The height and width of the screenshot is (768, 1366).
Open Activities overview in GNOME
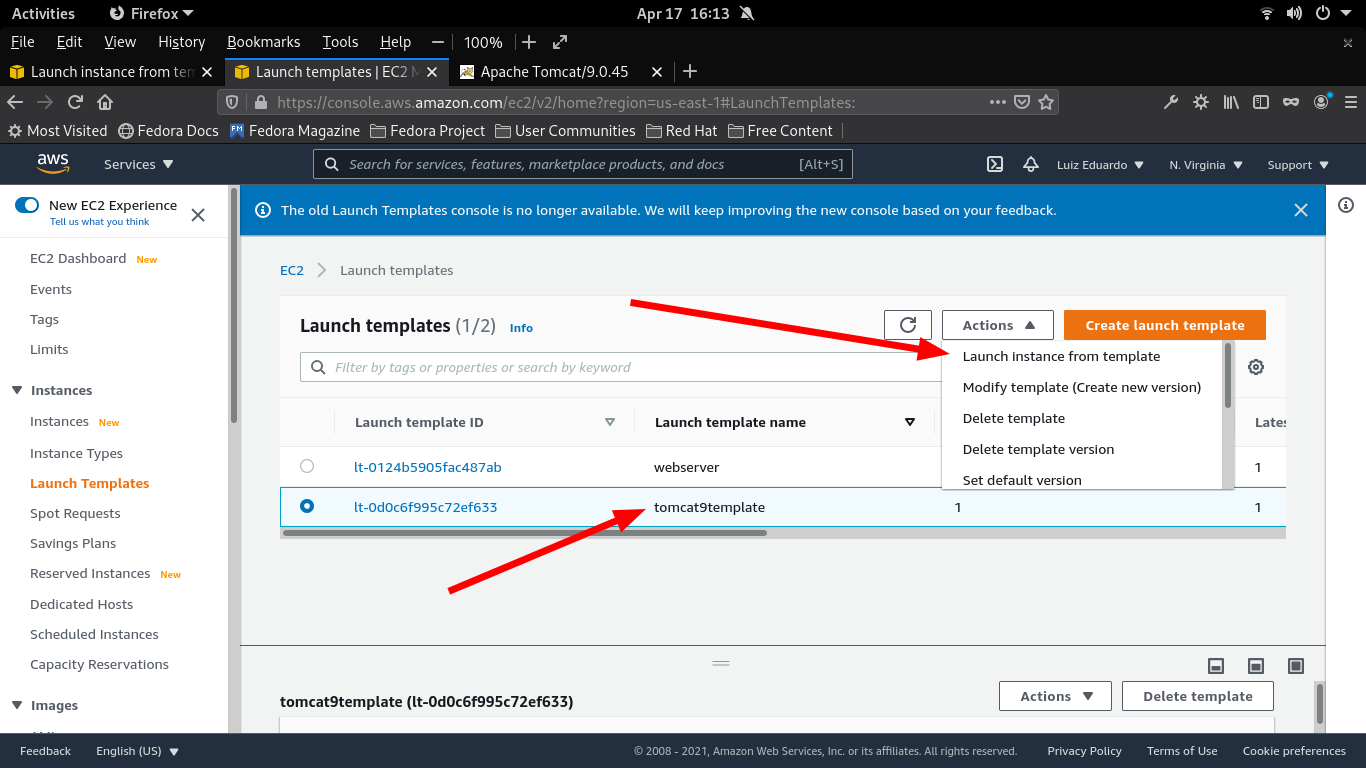click(x=43, y=13)
